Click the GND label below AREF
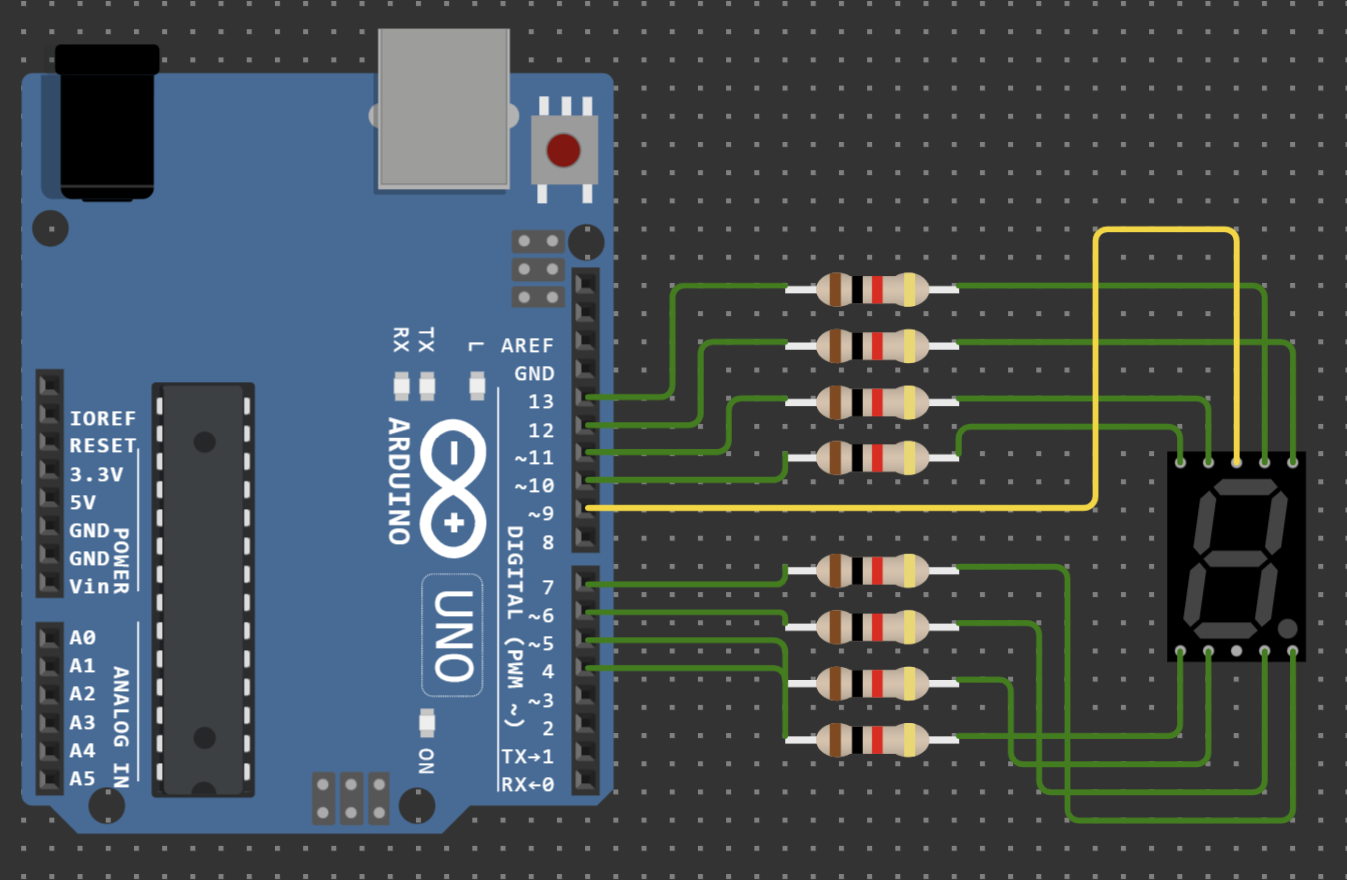This screenshot has width=1347, height=880. (534, 373)
